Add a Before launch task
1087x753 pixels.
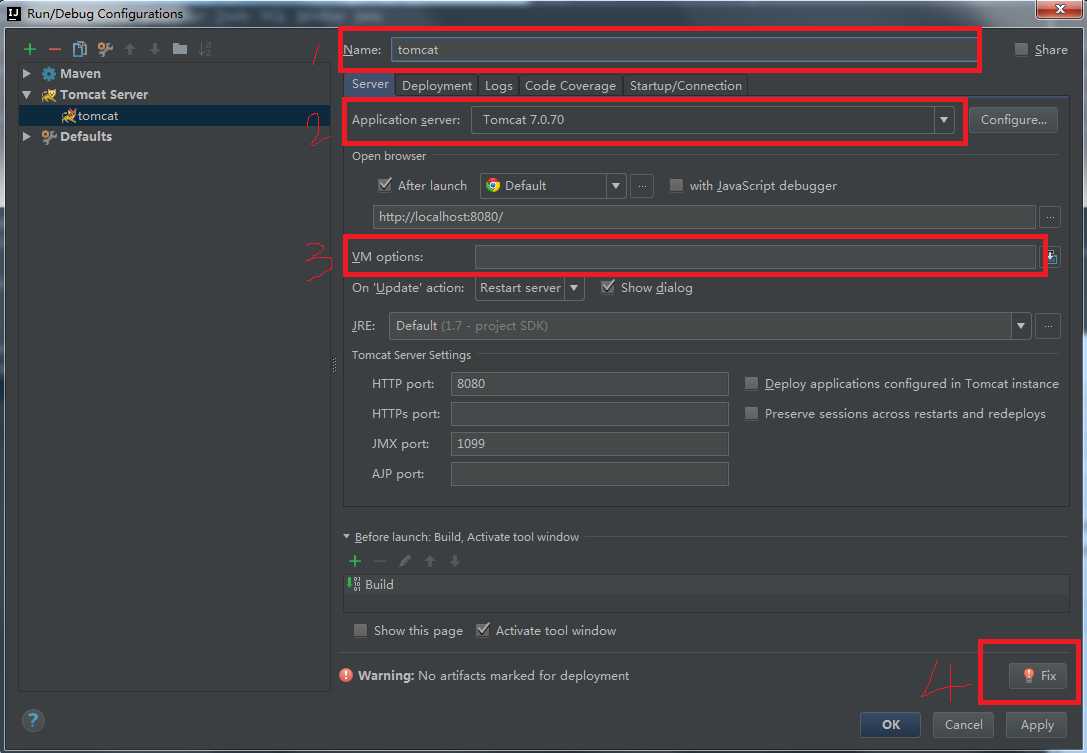355,561
